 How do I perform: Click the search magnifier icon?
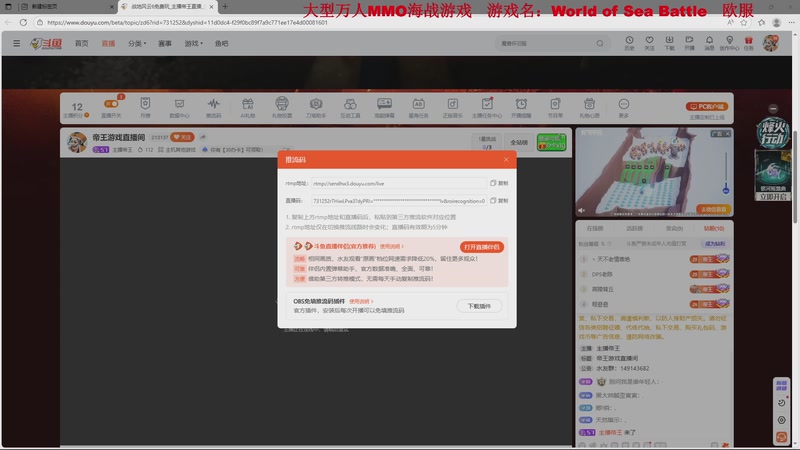click(x=600, y=43)
